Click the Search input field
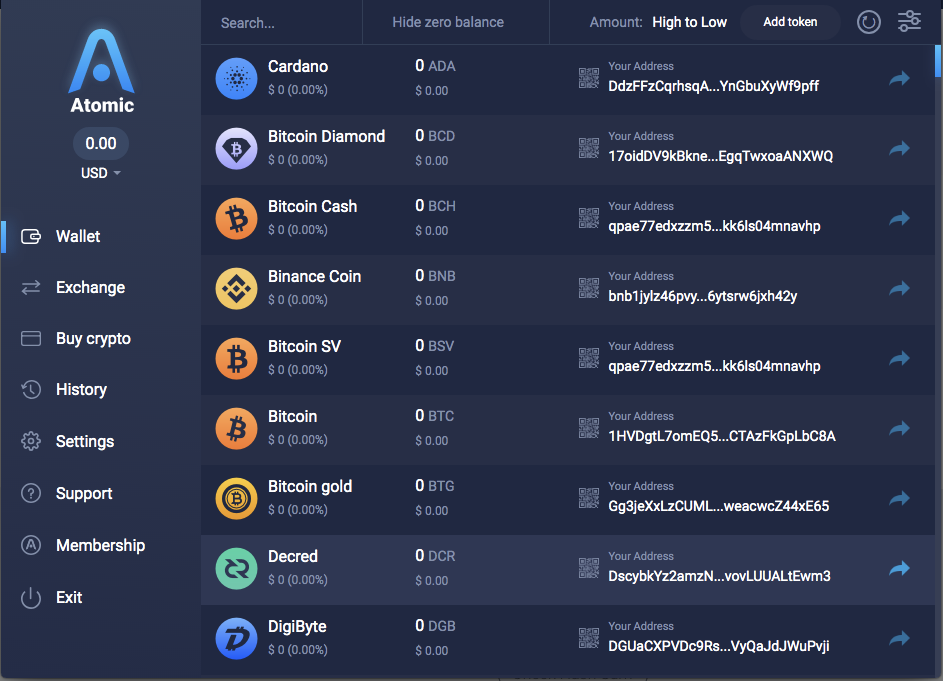Screen dimensions: 943x681 click(x=280, y=22)
